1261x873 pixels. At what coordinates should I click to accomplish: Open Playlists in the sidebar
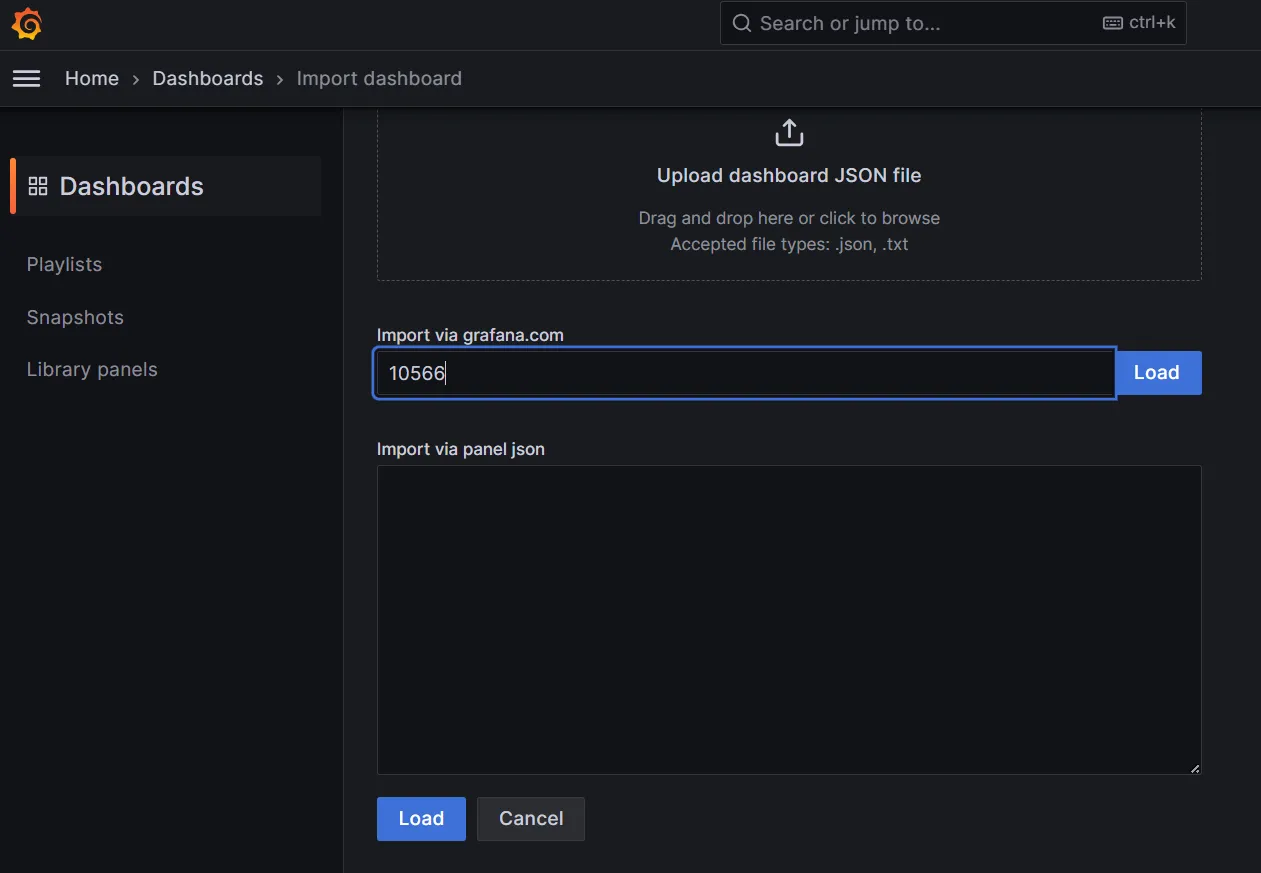pos(64,264)
